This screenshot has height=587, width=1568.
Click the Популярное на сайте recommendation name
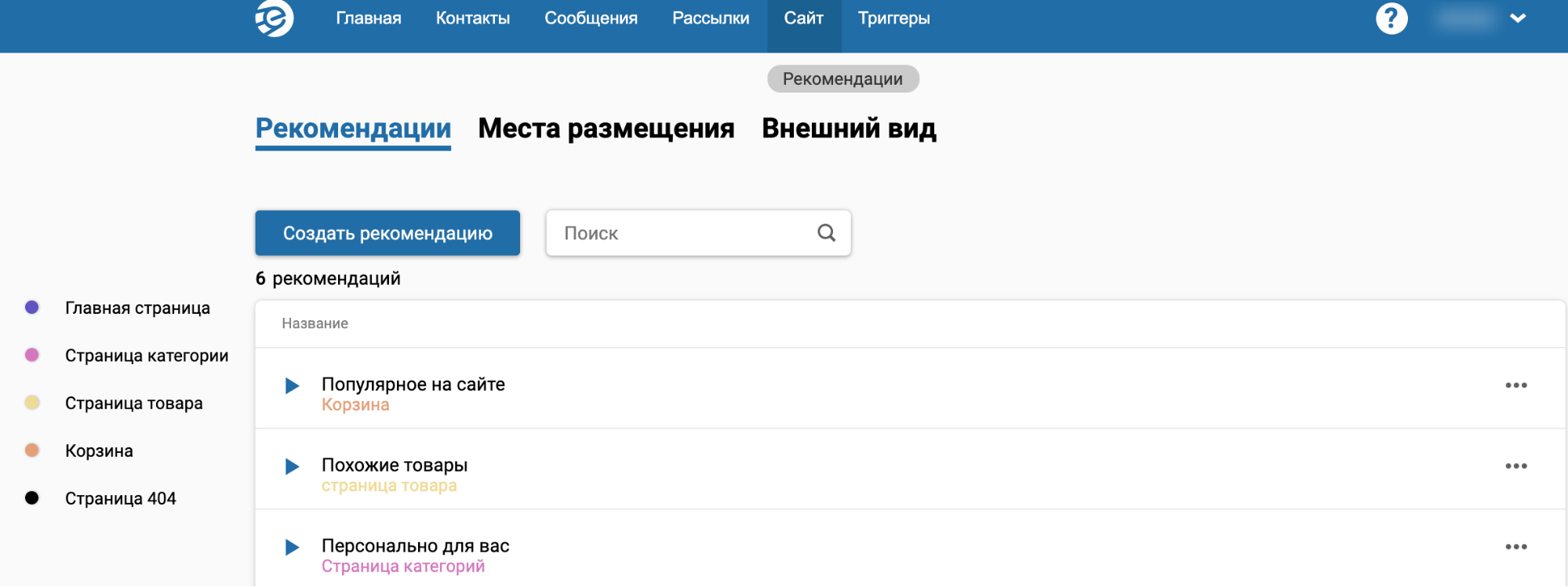click(413, 385)
